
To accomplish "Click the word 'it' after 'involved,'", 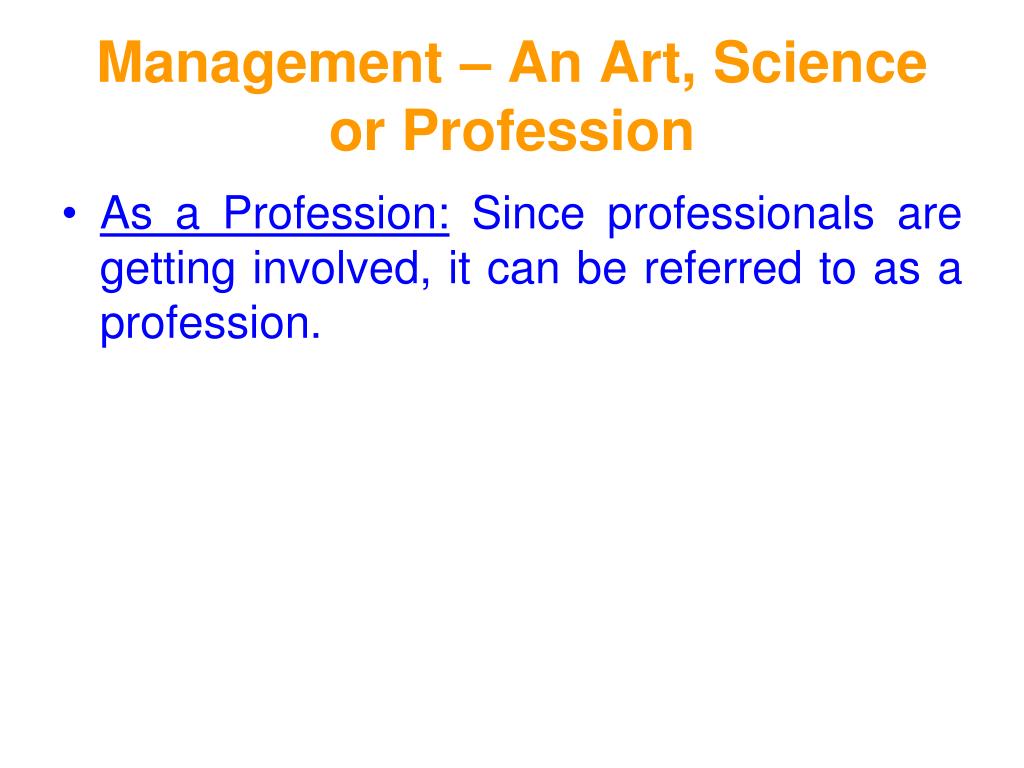I will point(459,268).
